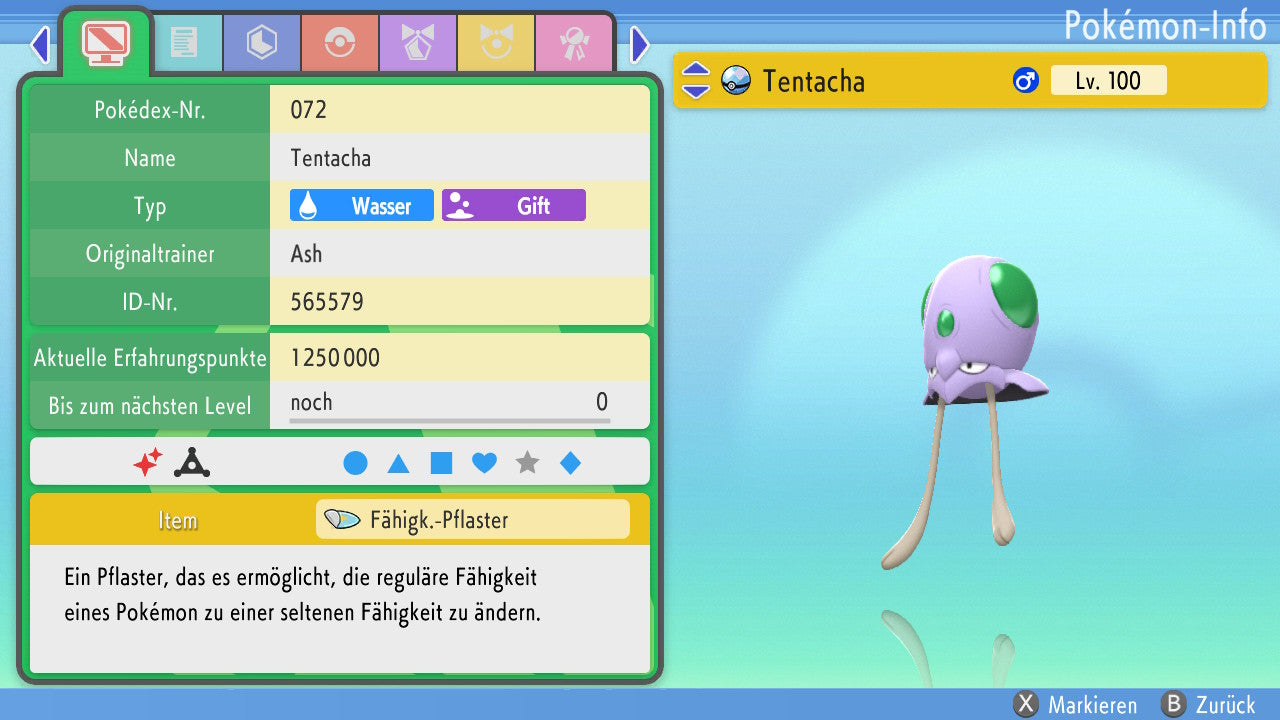Toggle the blue heart marking
Image resolution: width=1280 pixels, height=720 pixels.
pos(484,463)
